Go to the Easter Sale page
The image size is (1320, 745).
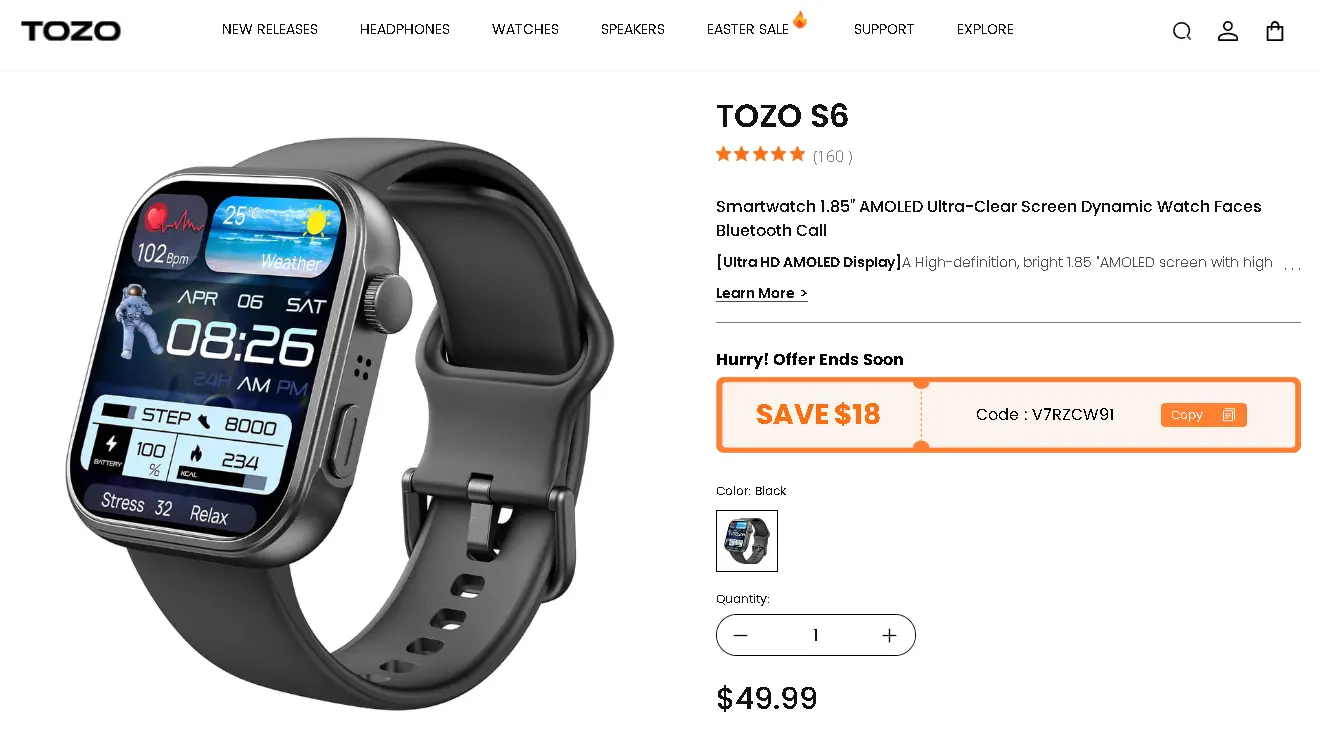coord(748,29)
